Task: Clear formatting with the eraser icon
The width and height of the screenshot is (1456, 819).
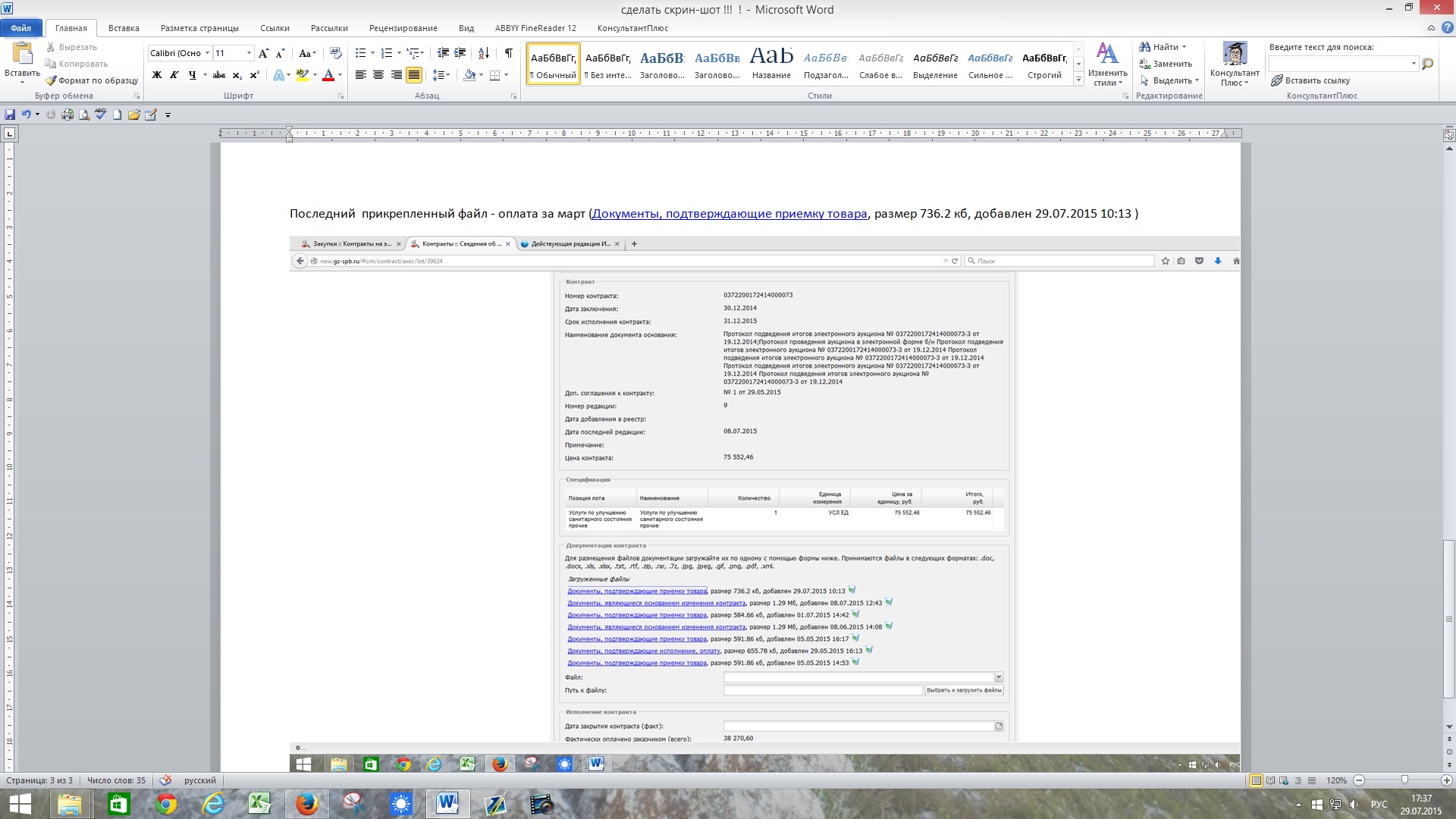Action: point(335,53)
